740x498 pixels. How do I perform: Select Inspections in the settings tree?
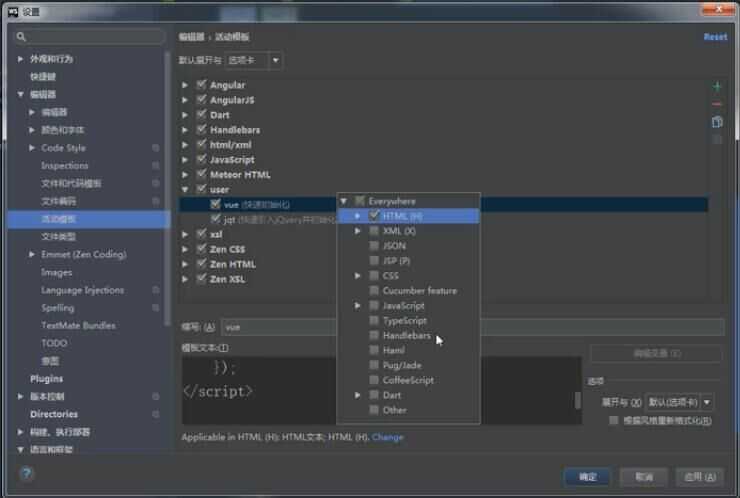tap(64, 166)
